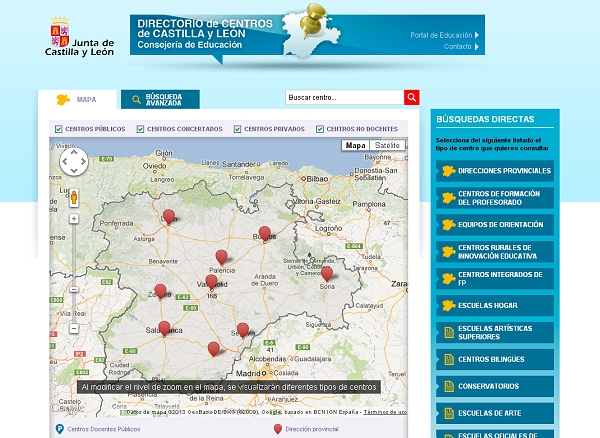The image size is (600, 438).
Task: Click the Aranda de Duero map label
Action: pos(264,280)
